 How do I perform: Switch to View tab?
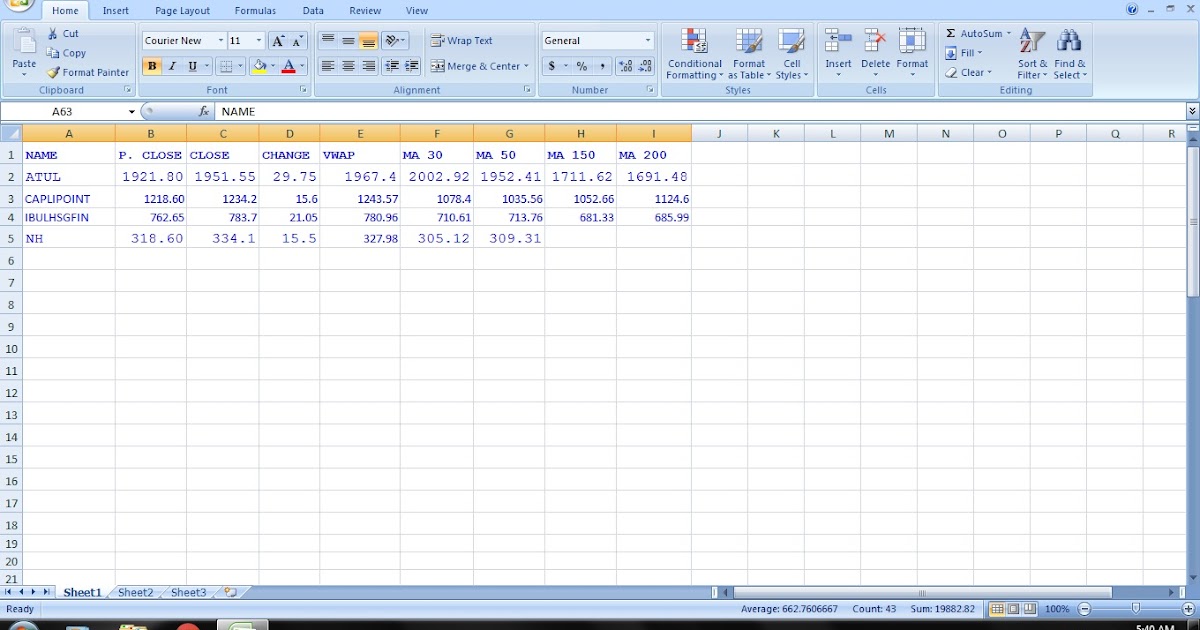point(417,11)
